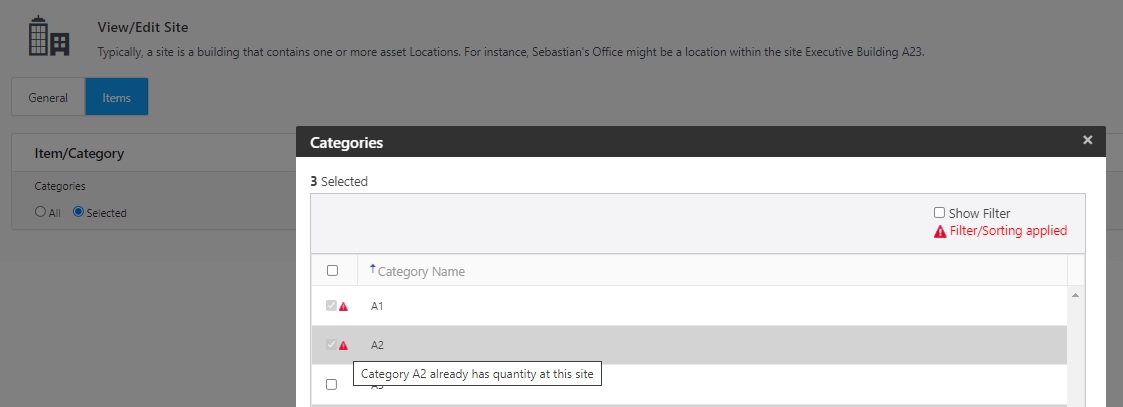Toggle the A1 row checkbox
The height and width of the screenshot is (407, 1123).
click(331, 306)
